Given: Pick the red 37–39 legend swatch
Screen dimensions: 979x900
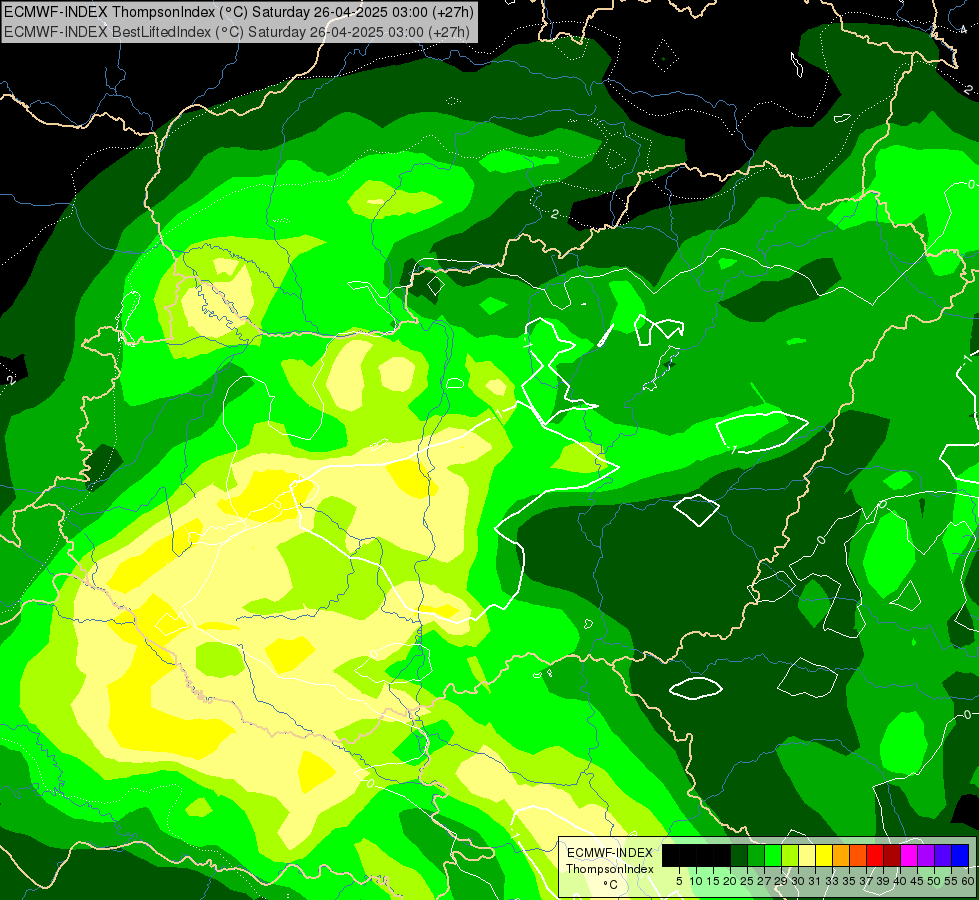Looking at the screenshot, I should (875, 856).
